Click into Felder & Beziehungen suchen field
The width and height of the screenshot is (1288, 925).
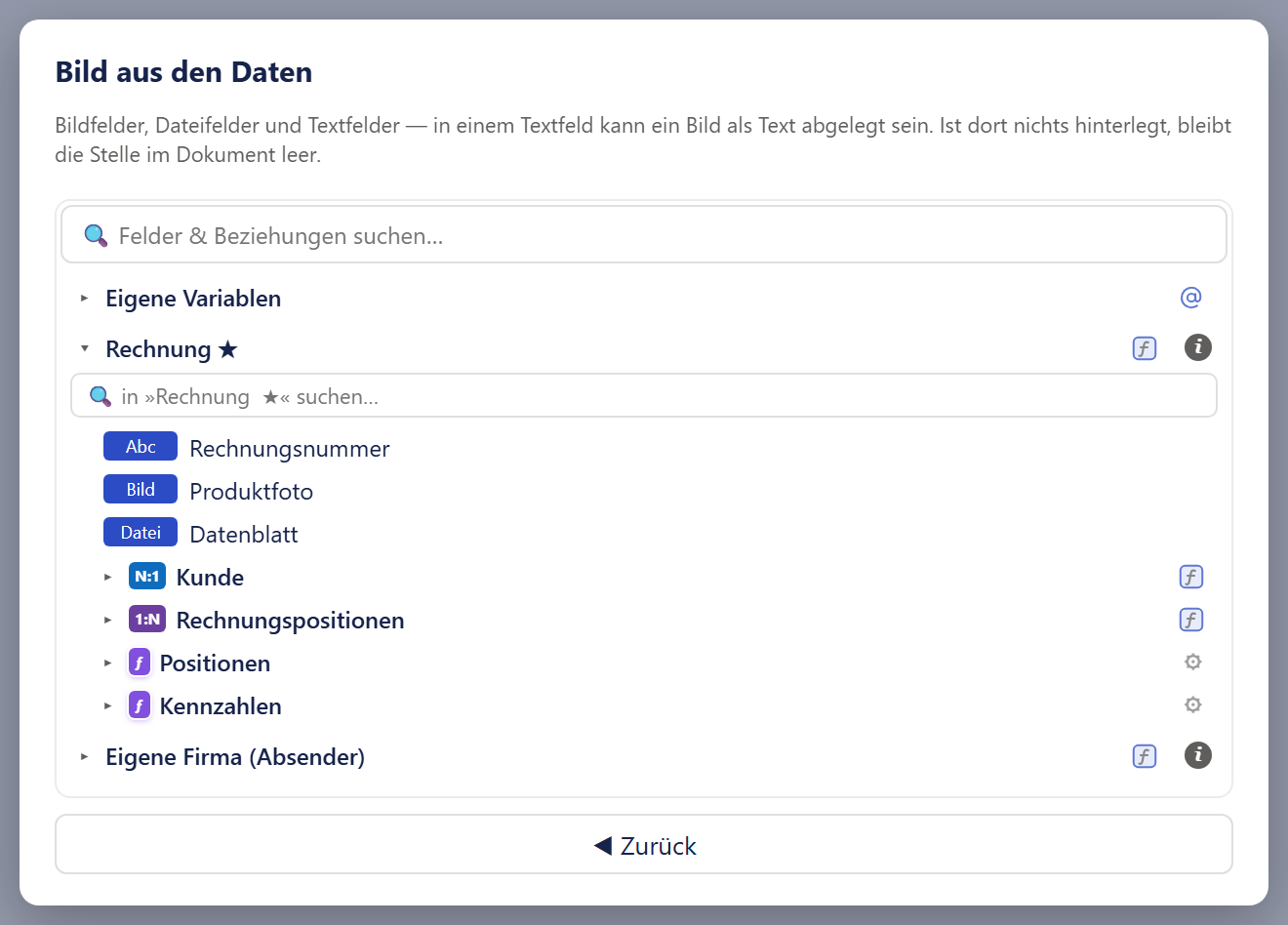(x=644, y=235)
